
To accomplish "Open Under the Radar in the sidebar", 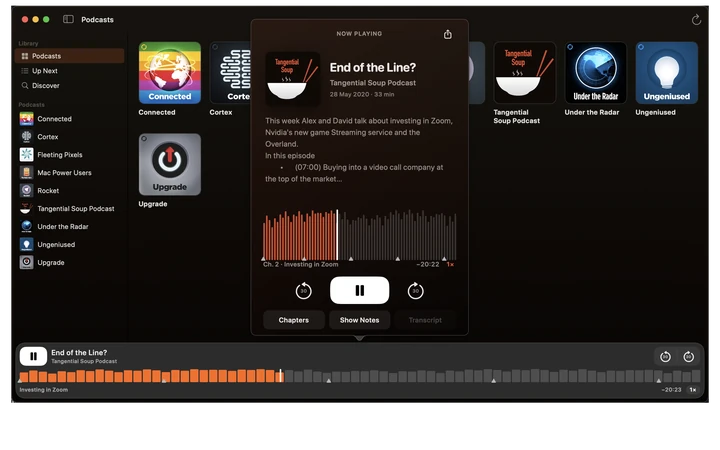I will tap(69, 226).
